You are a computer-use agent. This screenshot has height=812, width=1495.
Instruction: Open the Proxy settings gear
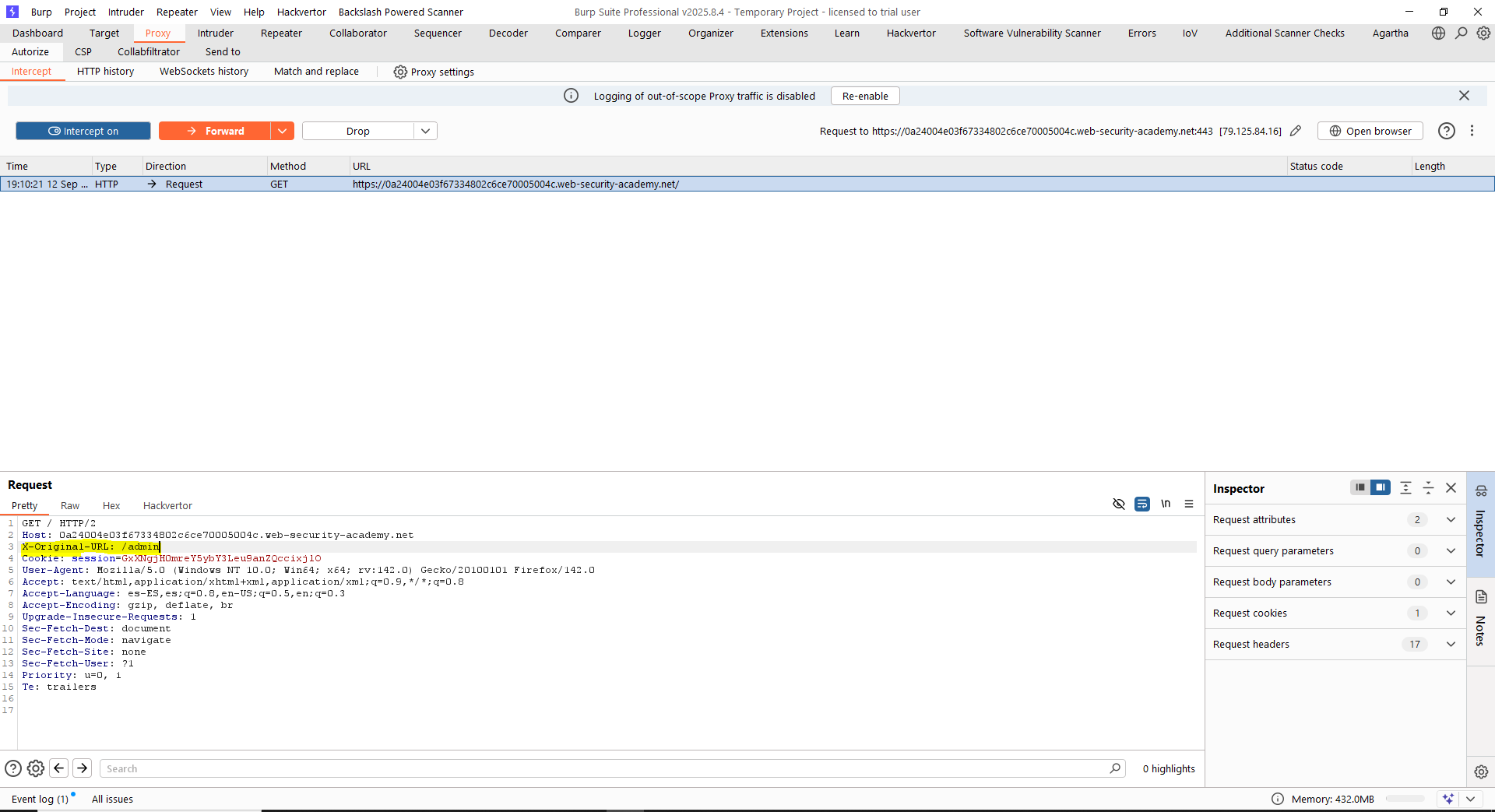click(400, 72)
